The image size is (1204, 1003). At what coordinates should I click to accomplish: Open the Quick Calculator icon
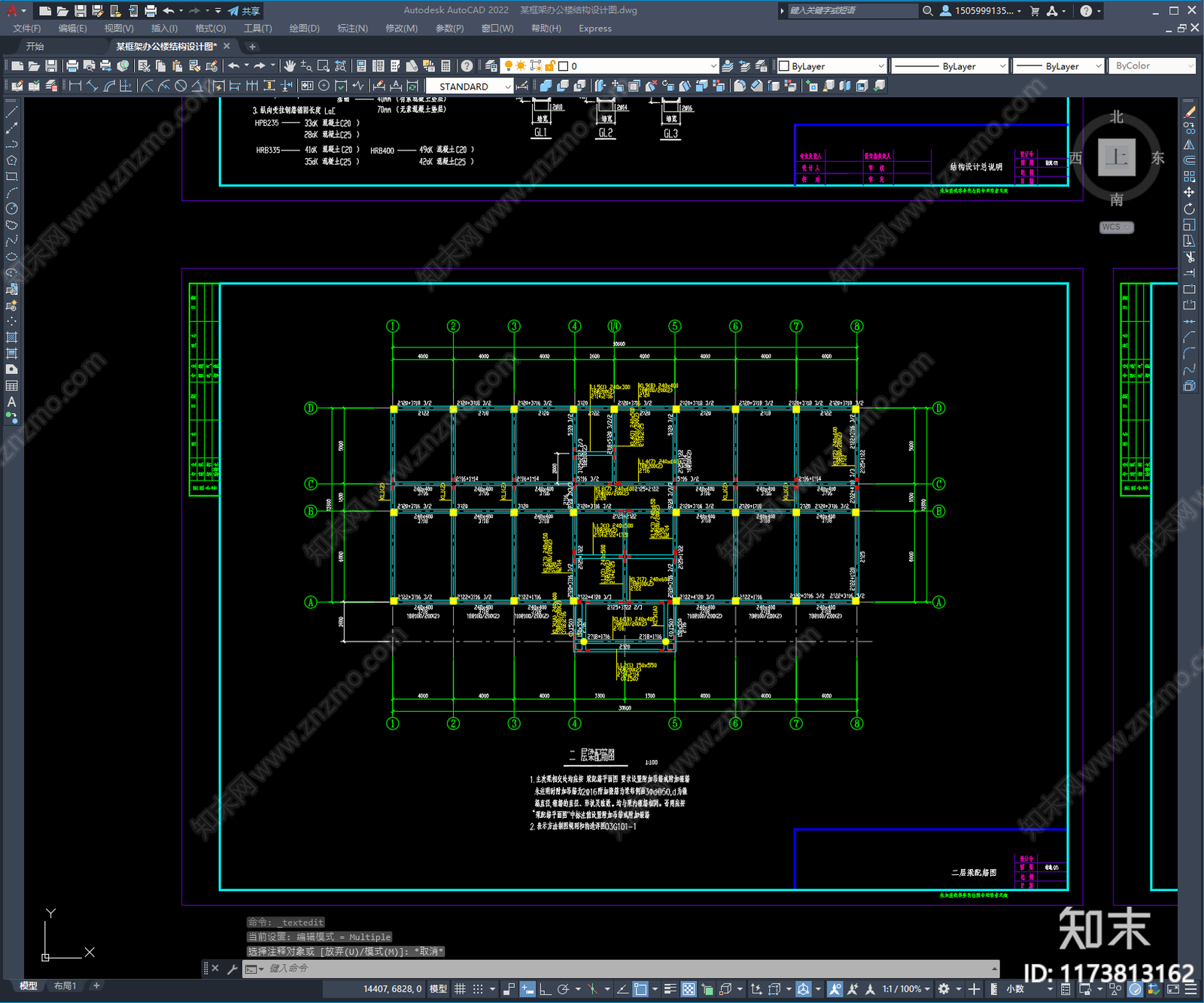(x=445, y=66)
